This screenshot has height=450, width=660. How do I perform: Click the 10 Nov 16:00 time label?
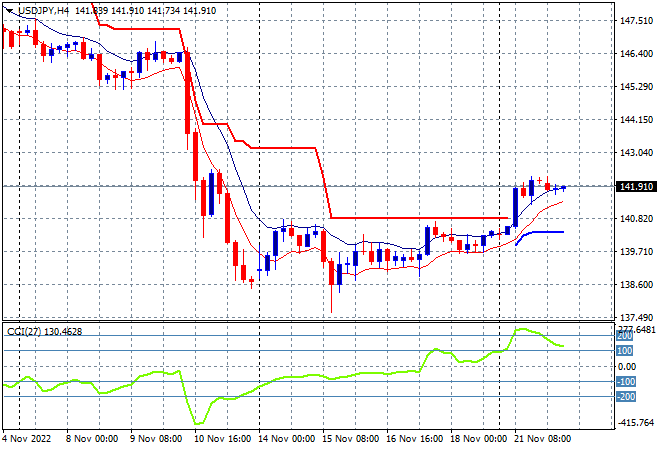[x=223, y=439]
